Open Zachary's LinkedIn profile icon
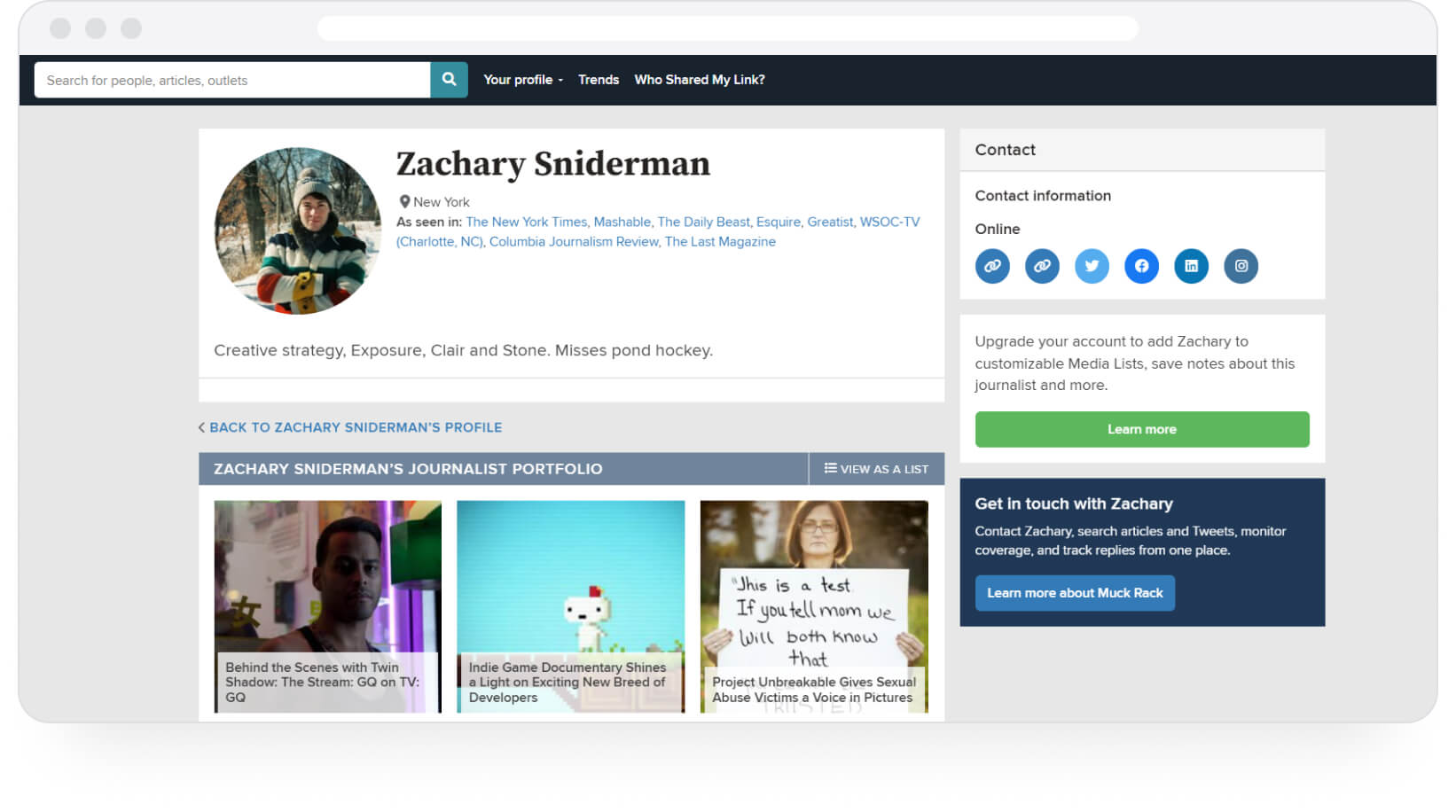 pyautogui.click(x=1191, y=266)
